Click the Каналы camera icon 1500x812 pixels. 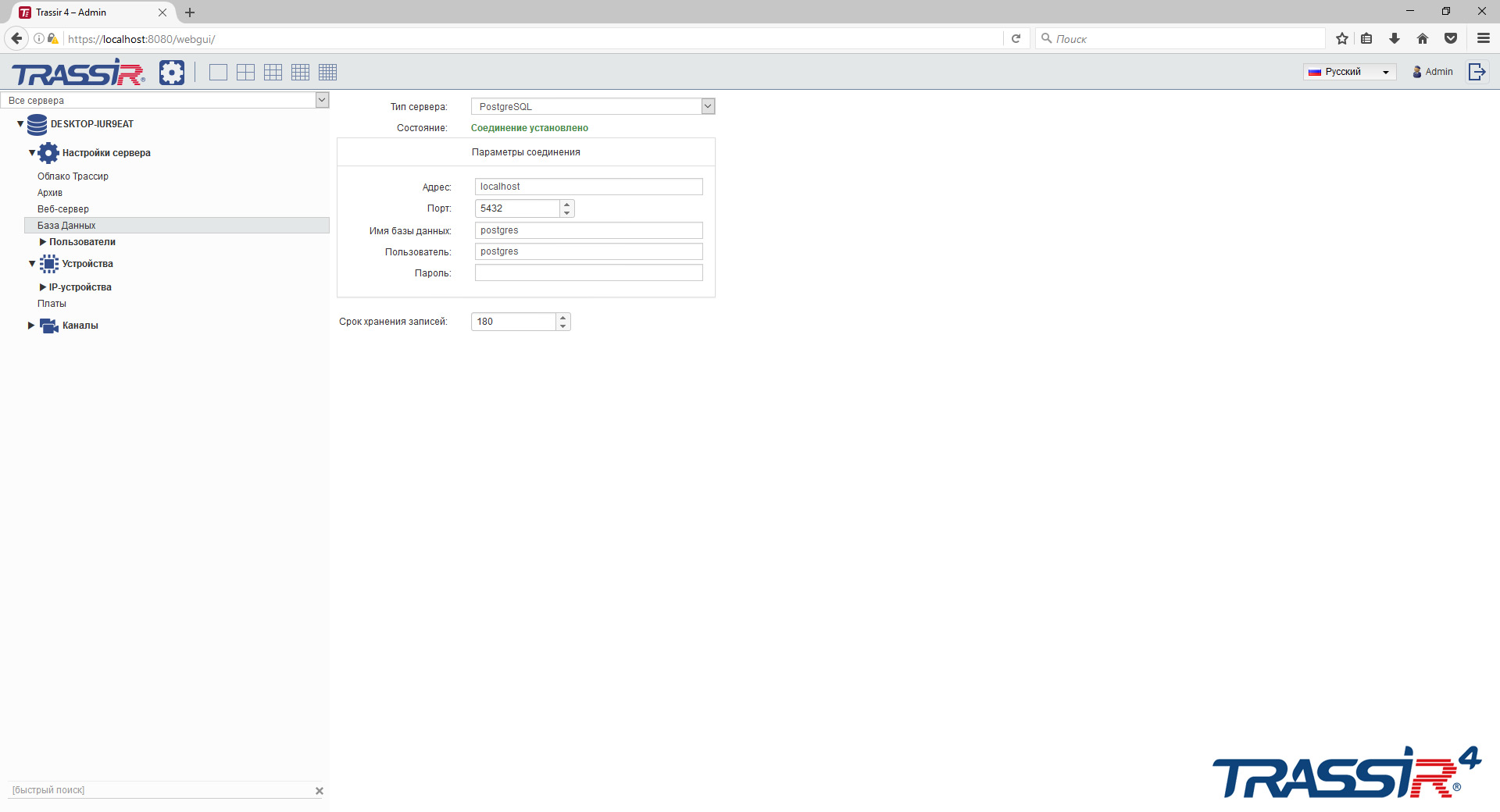pyautogui.click(x=48, y=326)
